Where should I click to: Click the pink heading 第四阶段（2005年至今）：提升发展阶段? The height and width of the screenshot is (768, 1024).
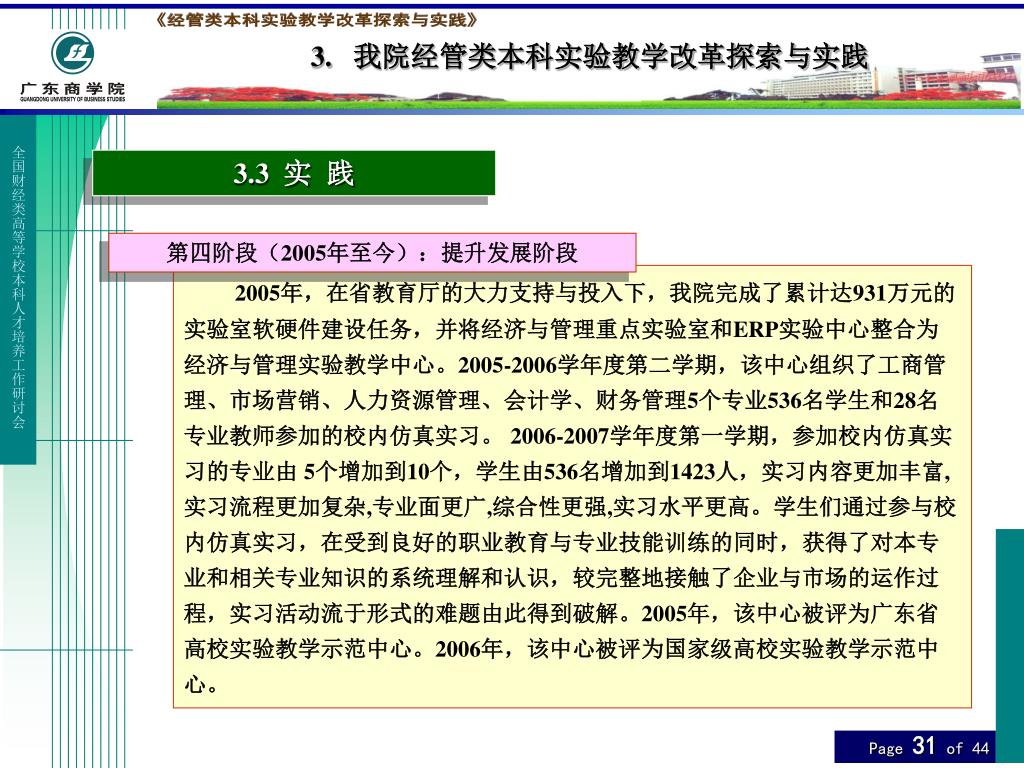click(x=372, y=253)
